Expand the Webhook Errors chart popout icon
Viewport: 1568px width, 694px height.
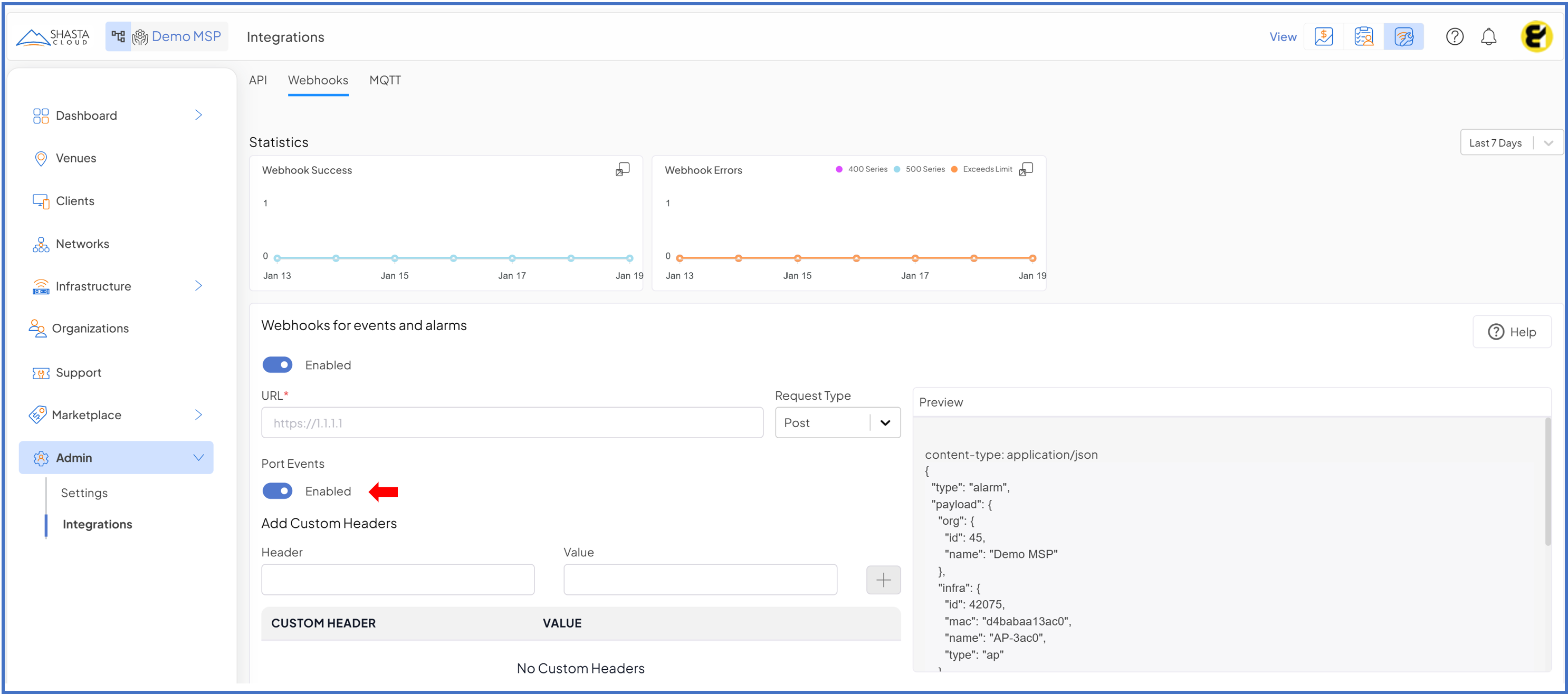click(1026, 169)
